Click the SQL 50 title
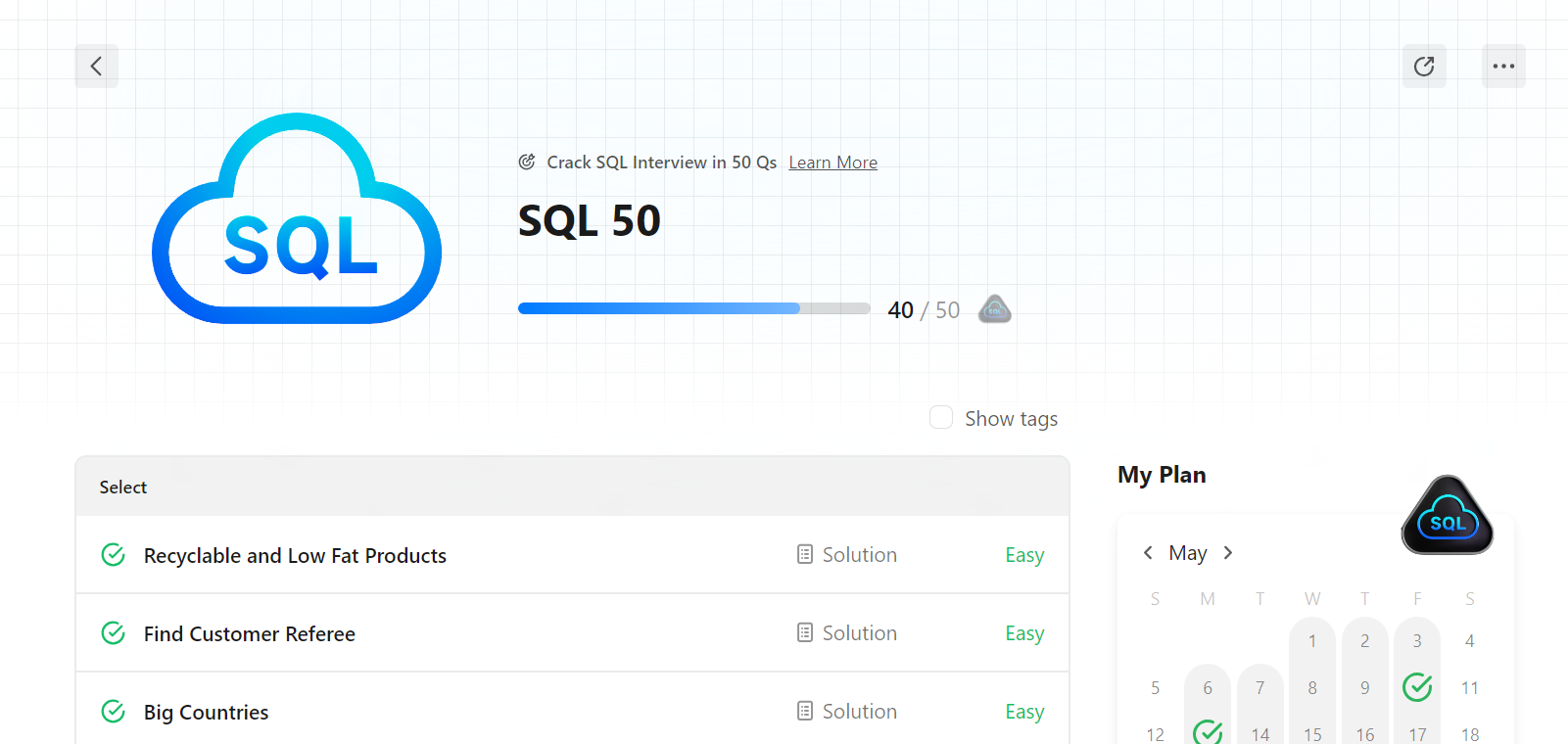 (x=589, y=220)
